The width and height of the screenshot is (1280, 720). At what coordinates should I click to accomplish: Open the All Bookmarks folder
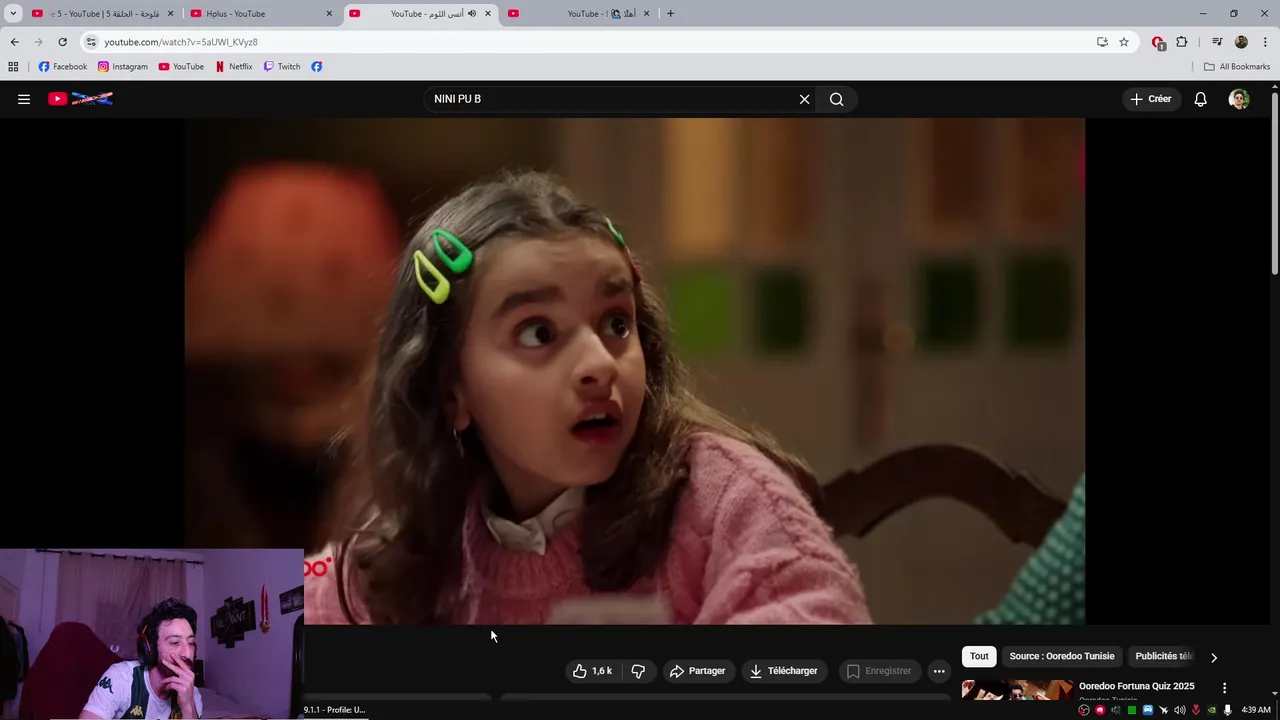1237,67
